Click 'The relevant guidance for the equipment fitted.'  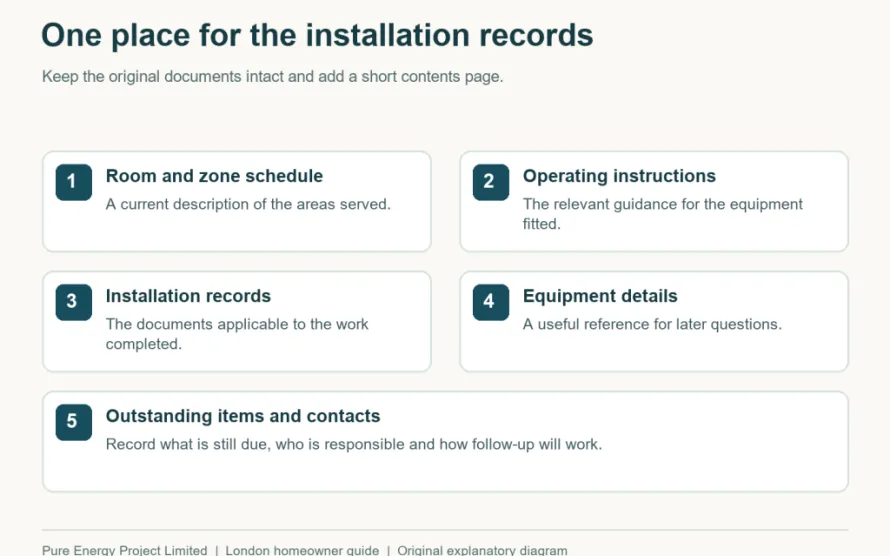point(662,214)
